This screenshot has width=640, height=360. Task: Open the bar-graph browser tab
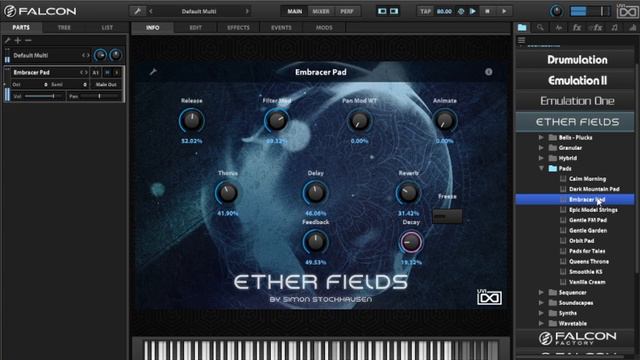coord(632,27)
